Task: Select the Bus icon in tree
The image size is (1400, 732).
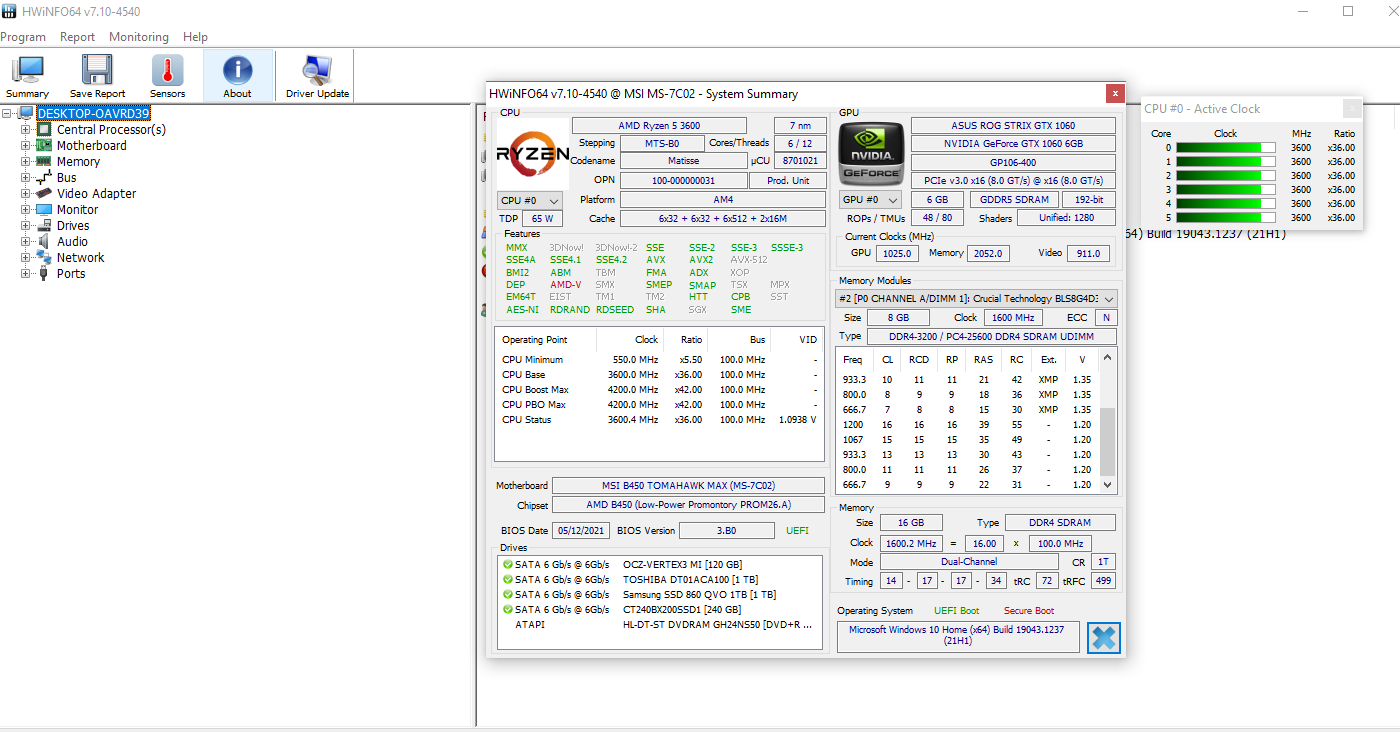Action: [x=44, y=177]
